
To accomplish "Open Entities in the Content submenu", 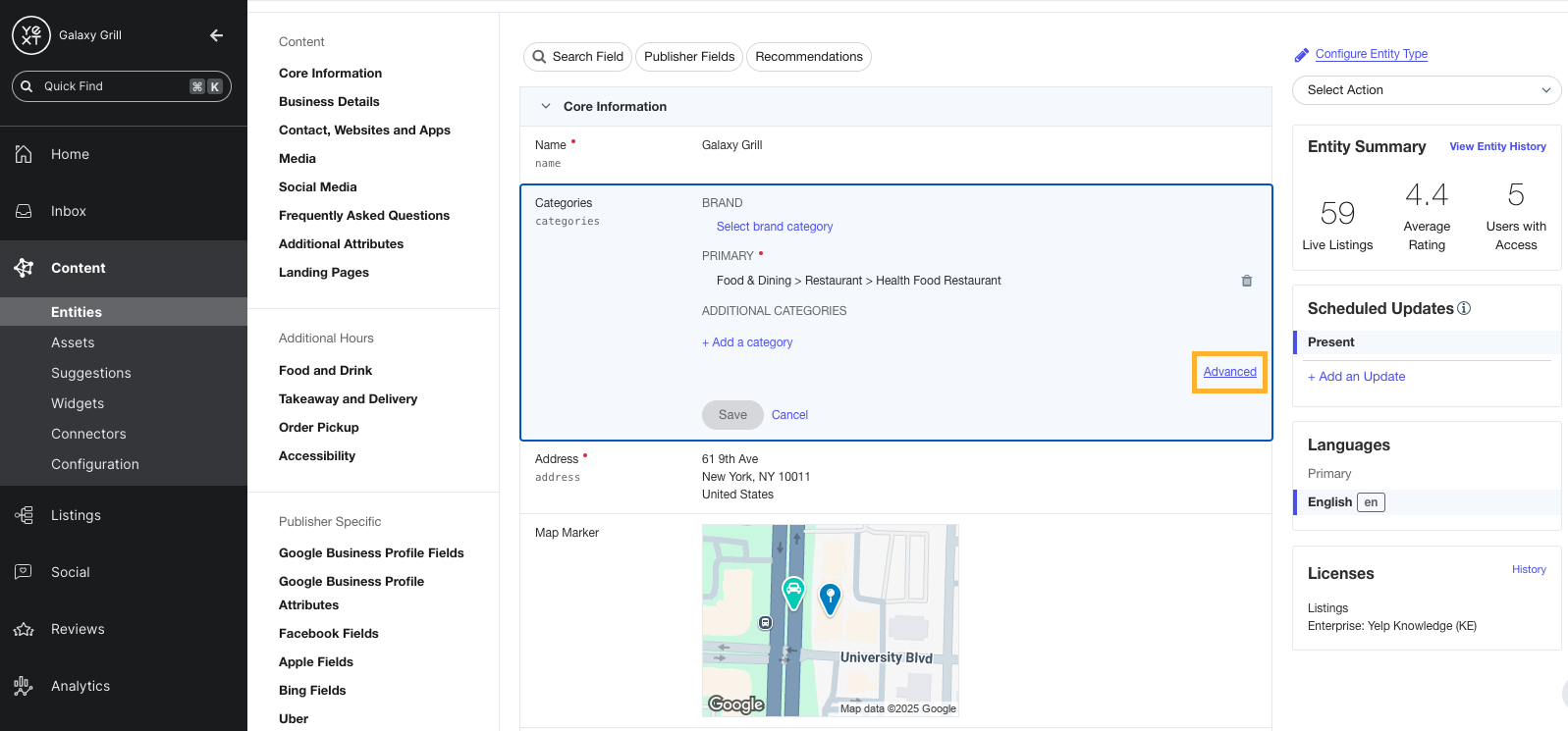I will pos(77,312).
